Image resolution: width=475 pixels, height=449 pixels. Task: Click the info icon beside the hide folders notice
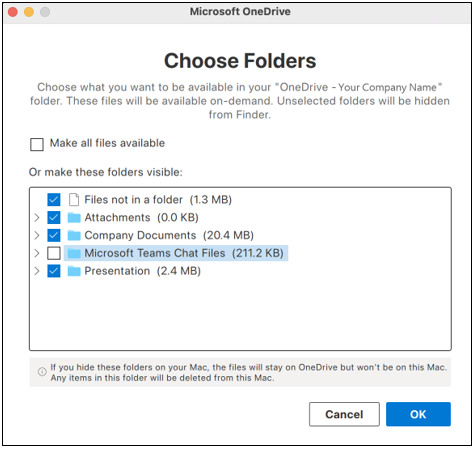pyautogui.click(x=42, y=371)
